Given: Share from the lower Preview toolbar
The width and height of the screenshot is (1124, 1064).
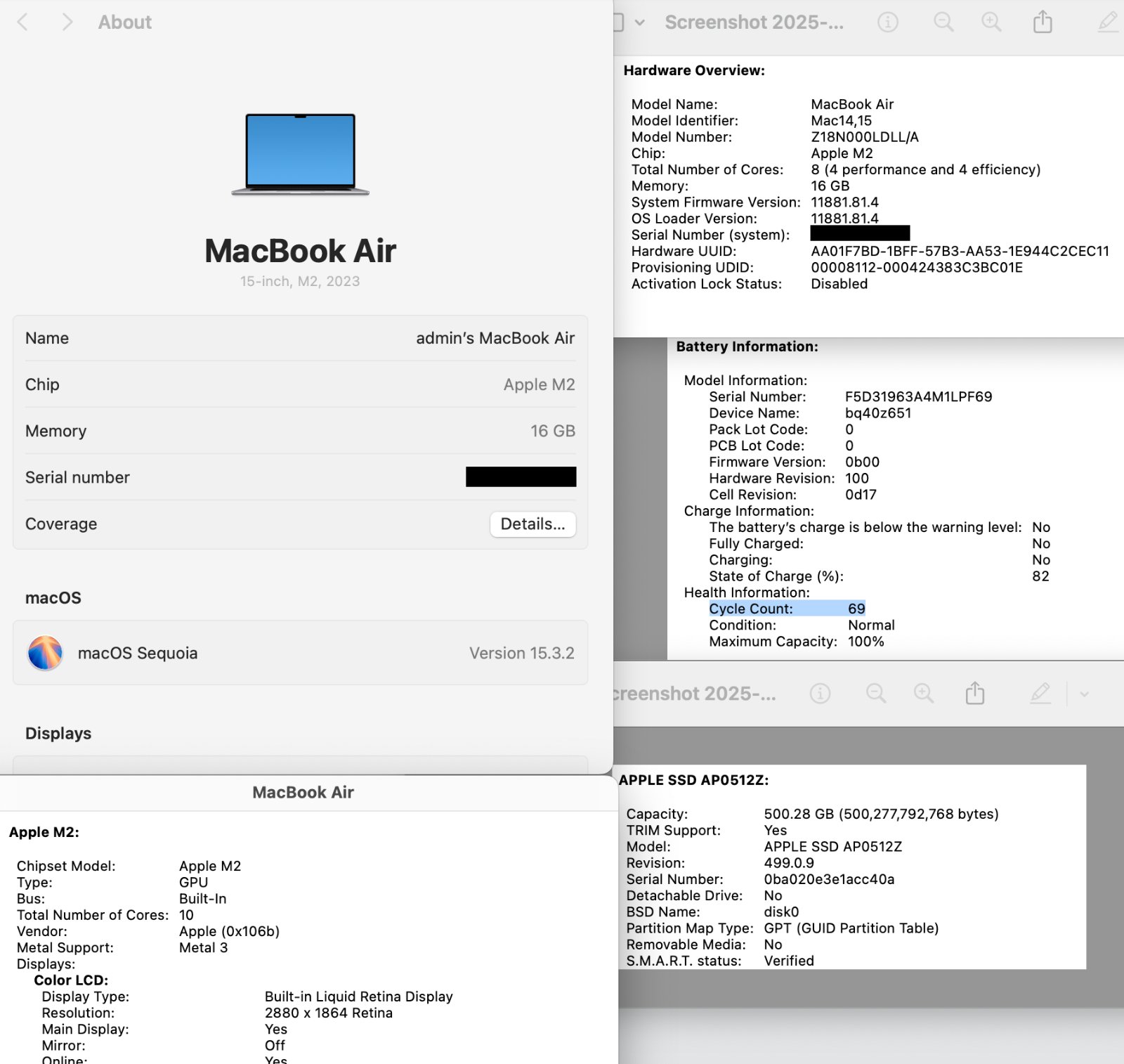Looking at the screenshot, I should [x=975, y=693].
